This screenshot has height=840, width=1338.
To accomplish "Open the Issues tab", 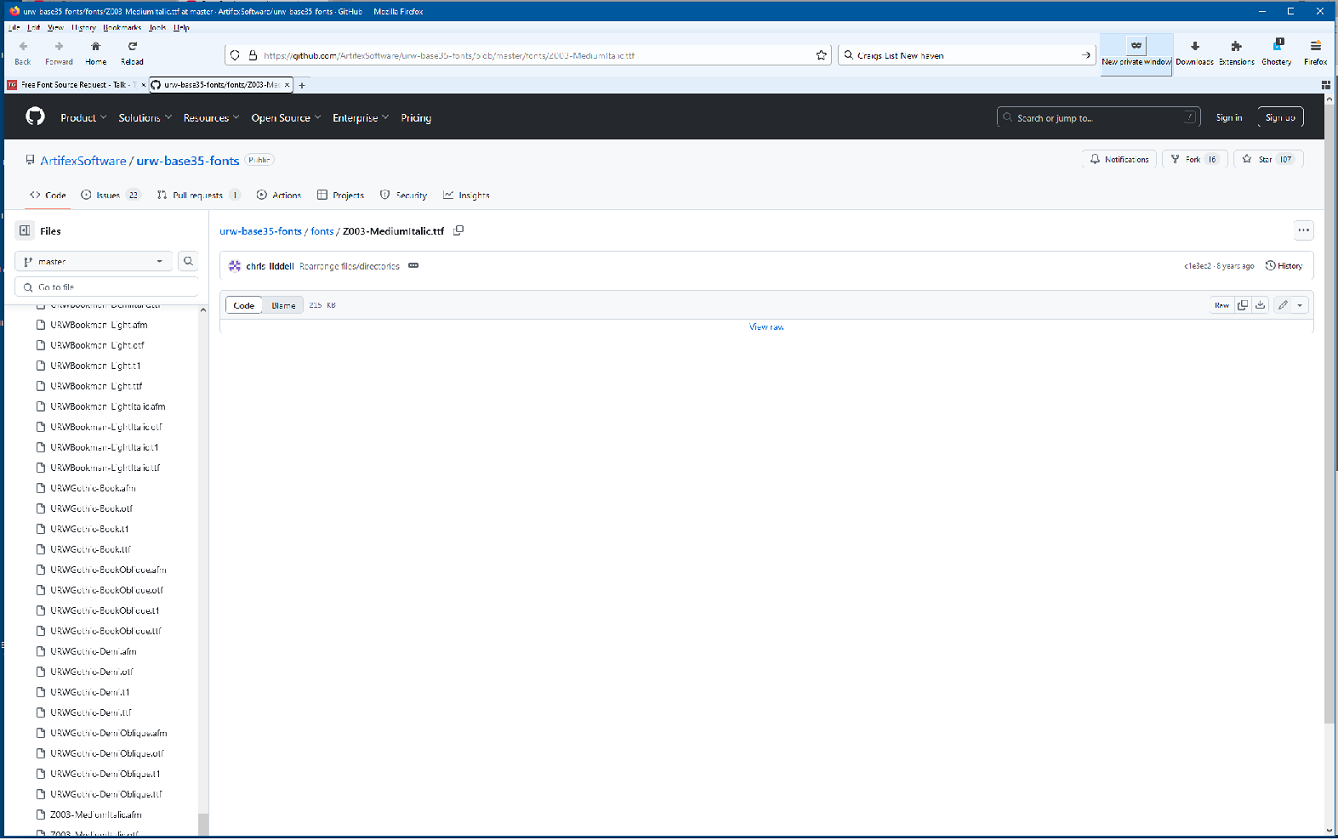I will pos(110,195).
